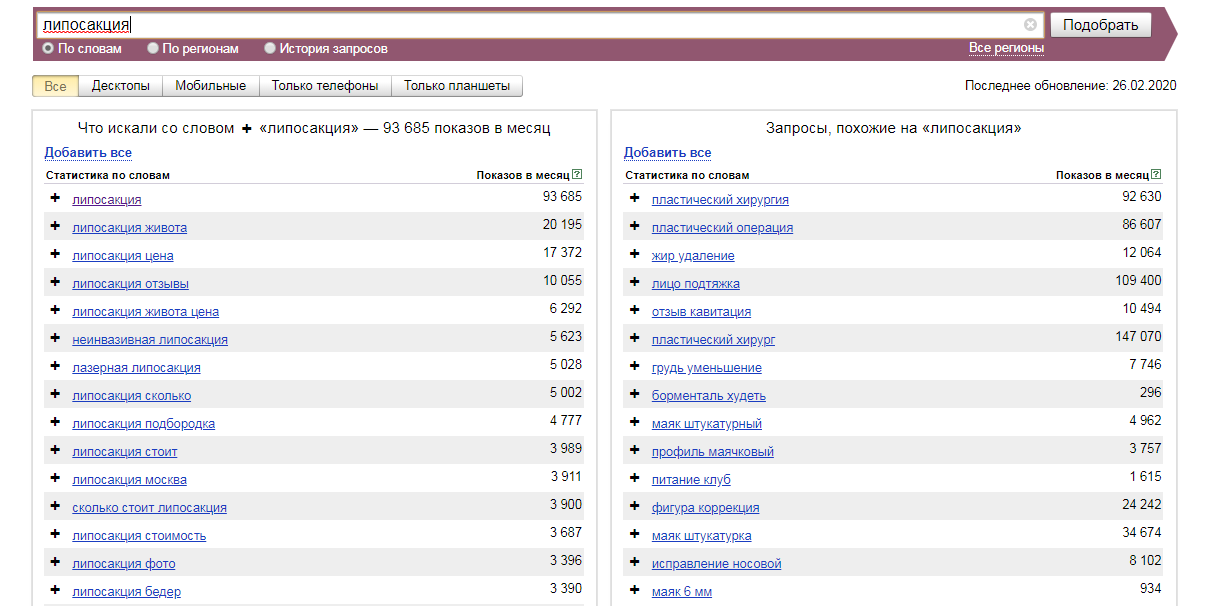Screen dimensions: 1226x606
Task: Add лазерная липосакция via its plus icon
Action: 55,366
